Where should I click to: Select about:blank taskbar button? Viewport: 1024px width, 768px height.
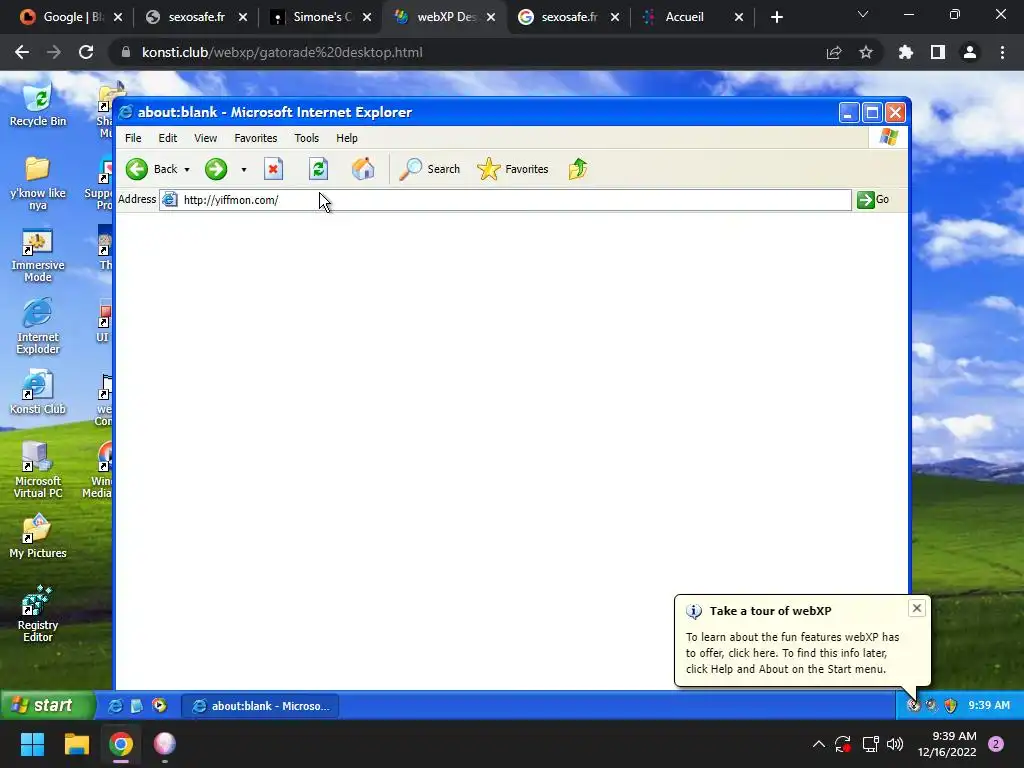(x=260, y=706)
